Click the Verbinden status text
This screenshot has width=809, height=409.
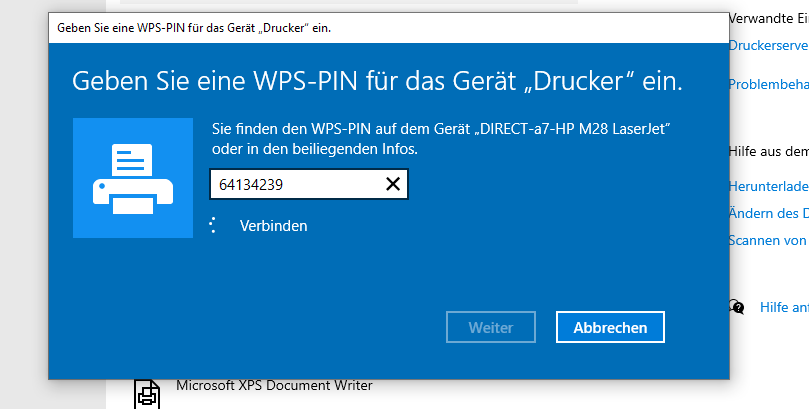pos(273,226)
